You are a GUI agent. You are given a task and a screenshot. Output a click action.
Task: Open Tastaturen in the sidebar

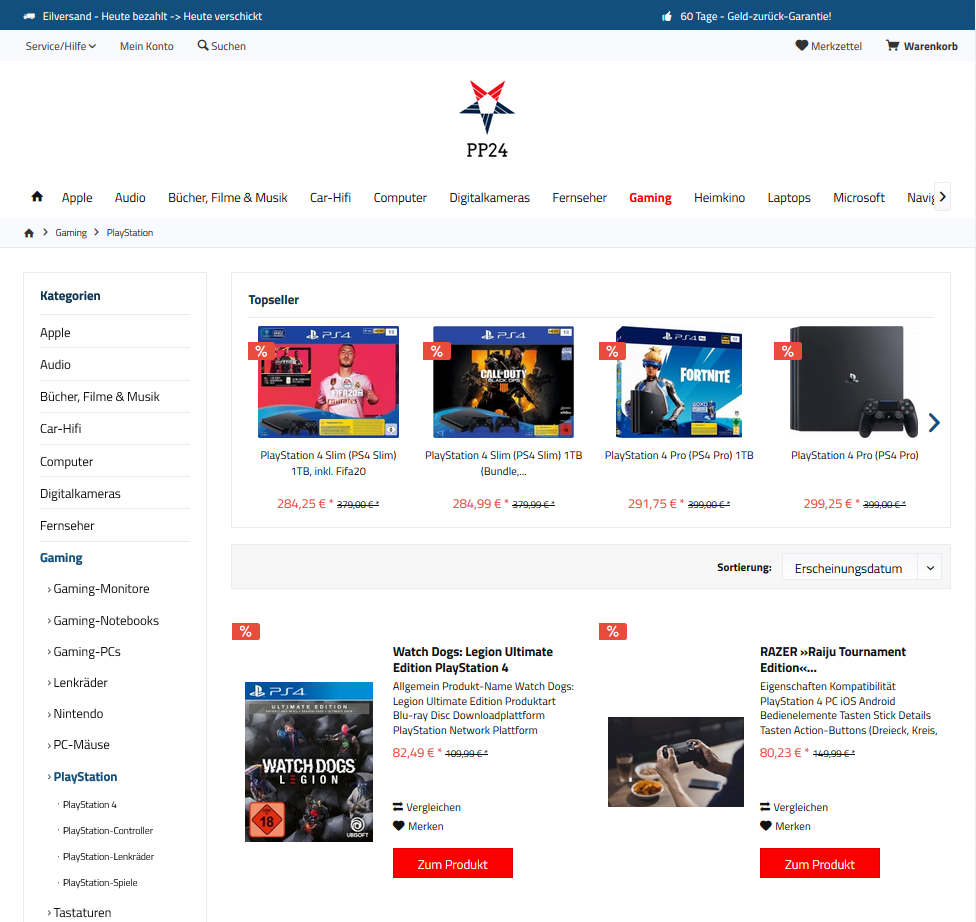point(82,912)
